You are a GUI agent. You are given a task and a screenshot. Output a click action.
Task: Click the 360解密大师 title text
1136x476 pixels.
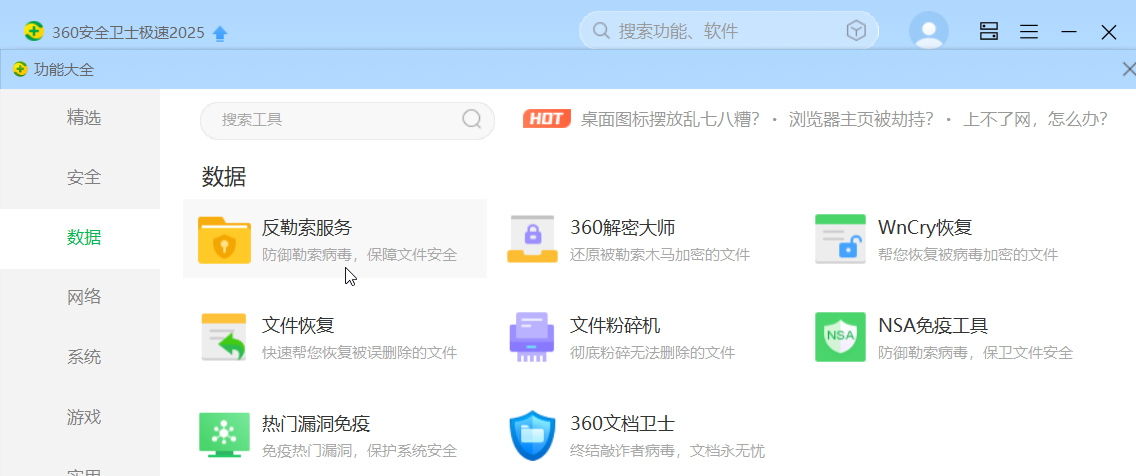pyautogui.click(x=622, y=228)
